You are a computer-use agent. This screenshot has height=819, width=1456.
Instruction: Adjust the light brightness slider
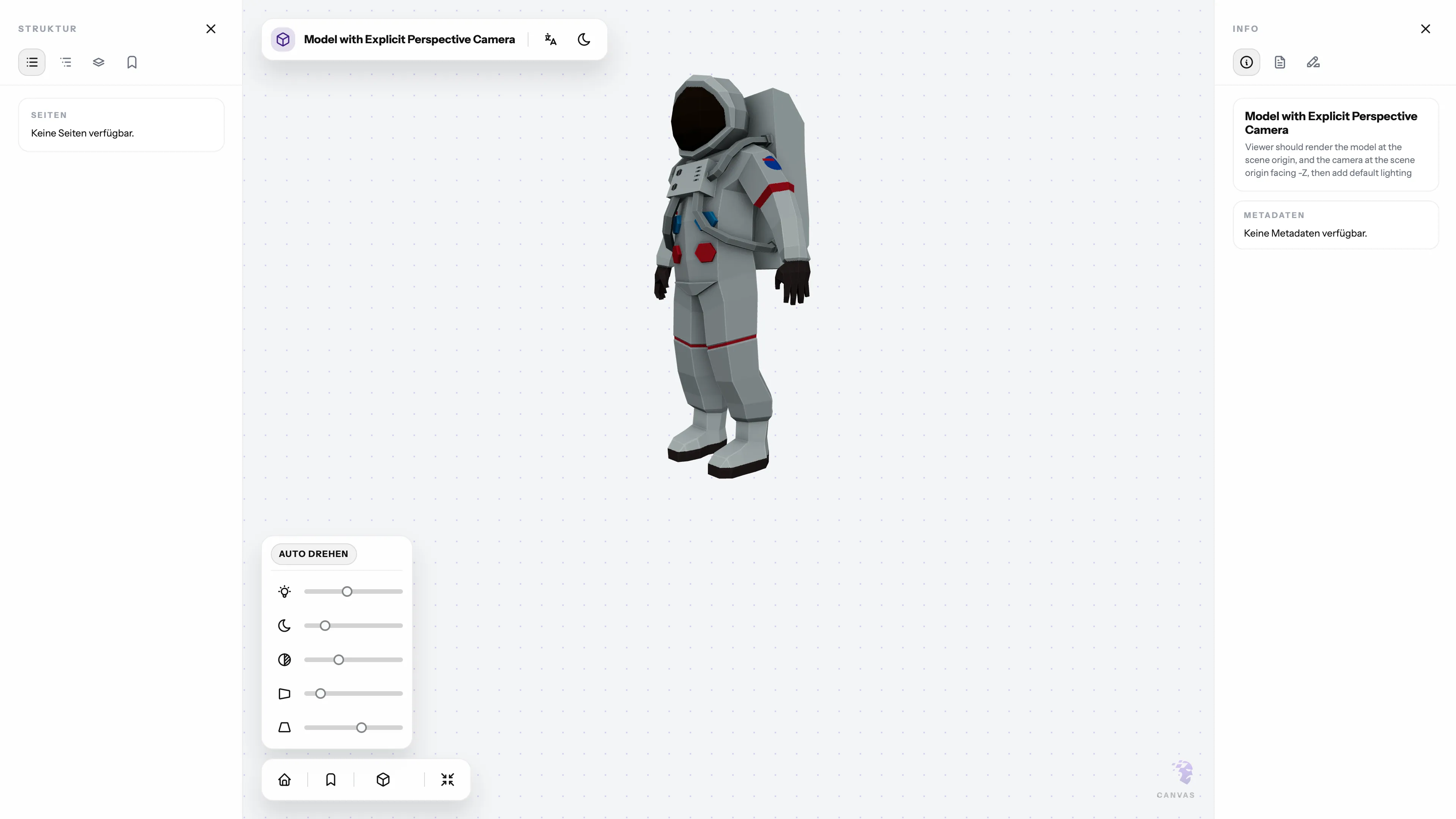tap(353, 591)
